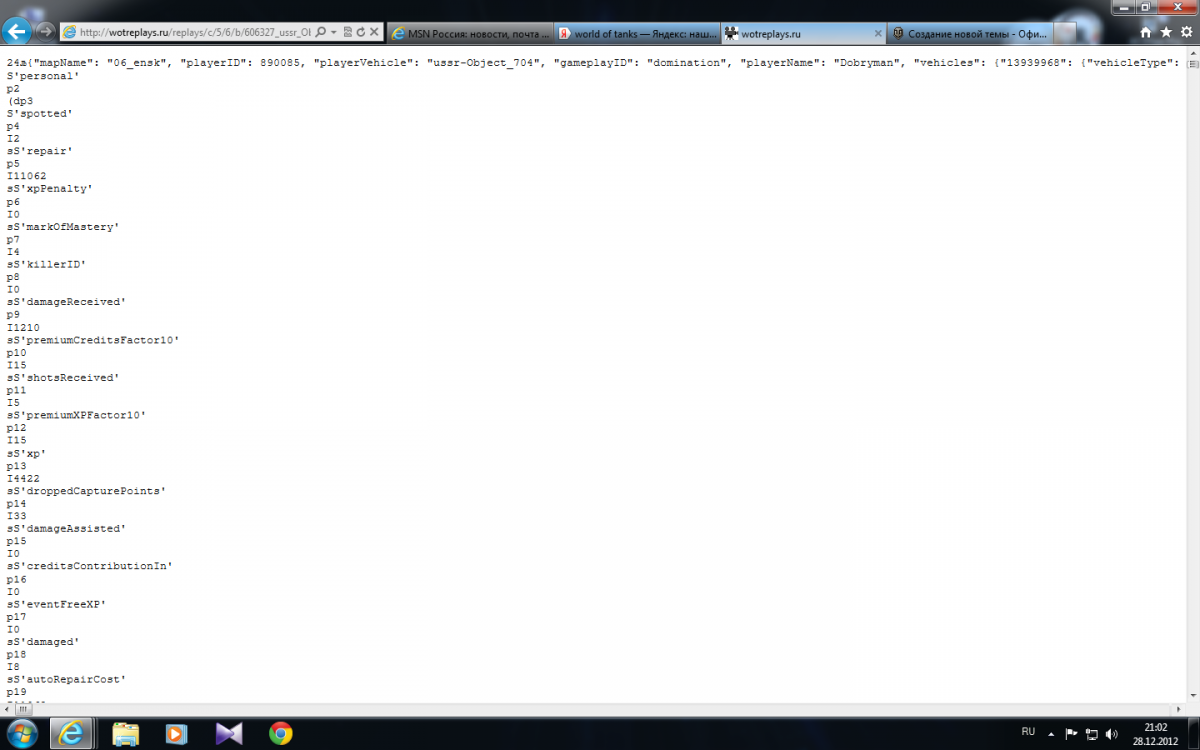
Task: Click the search magnifier in address bar
Action: point(320,33)
